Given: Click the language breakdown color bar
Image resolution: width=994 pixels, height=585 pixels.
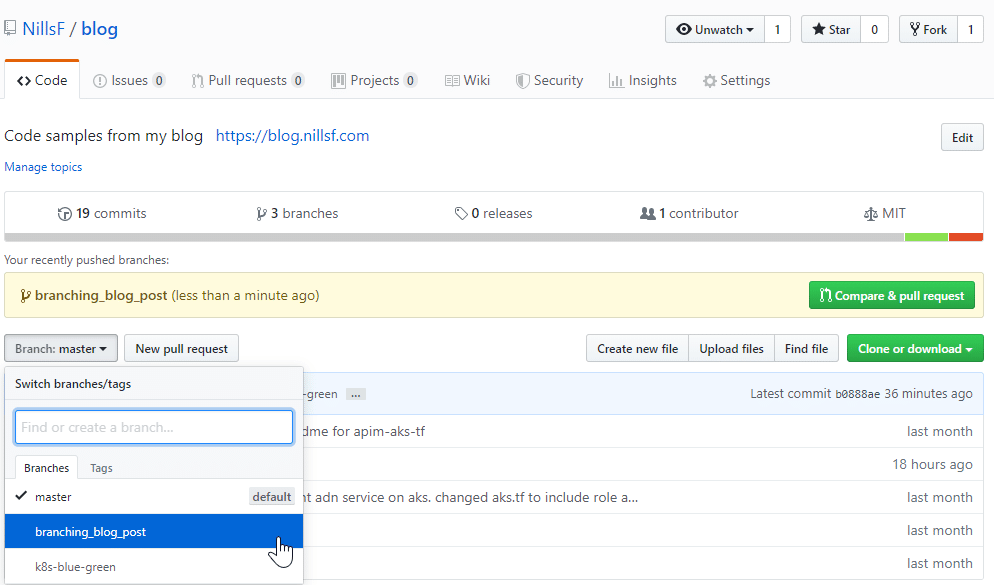Looking at the screenshot, I should click(493, 237).
